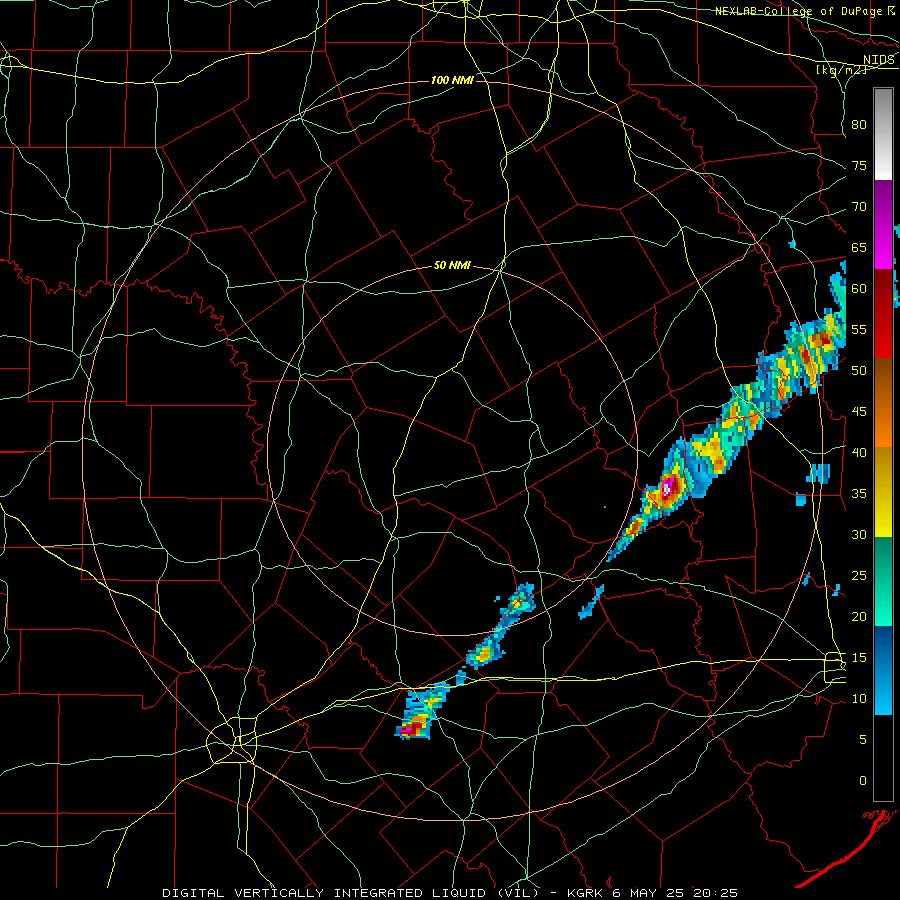Click the 35 value on the color scale
The height and width of the screenshot is (900, 900).
859,494
